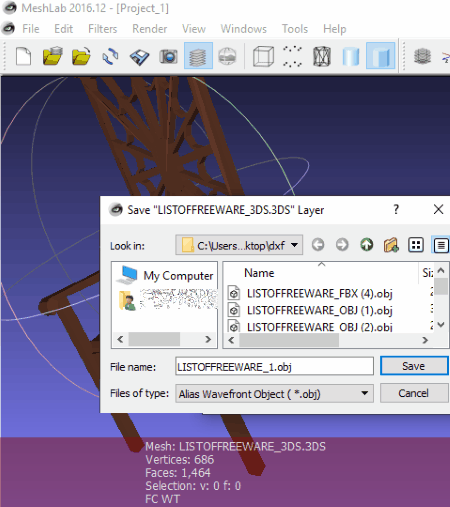Open the Files of type dropdown
Image resolution: width=450 pixels, height=507 pixels.
274,394
